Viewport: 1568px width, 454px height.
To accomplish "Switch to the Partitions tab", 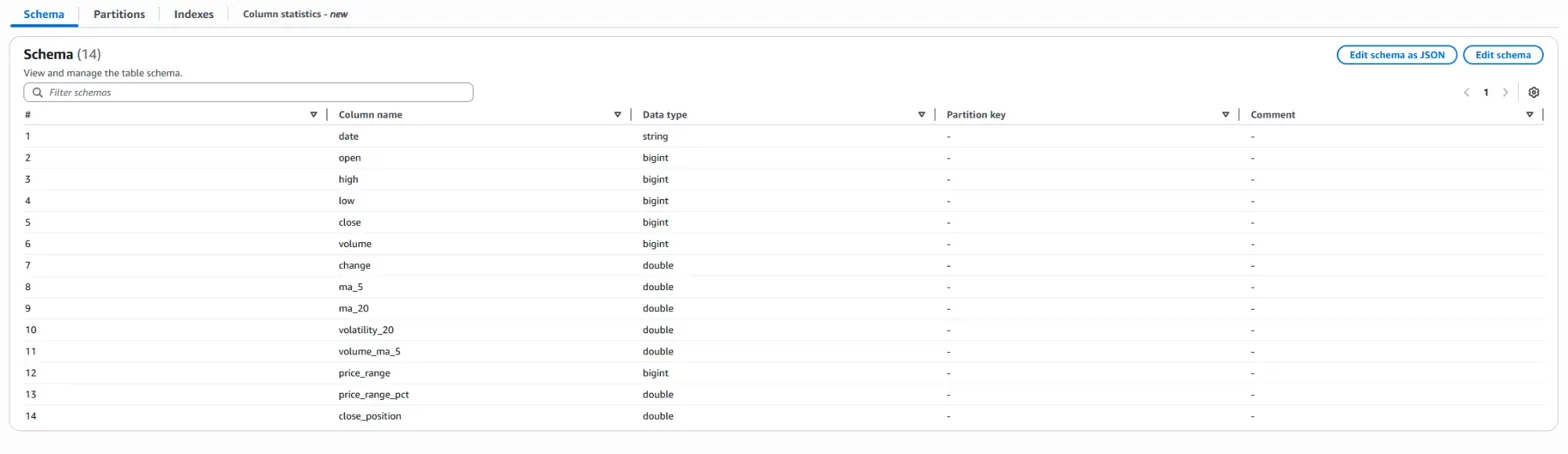I will click(x=119, y=14).
